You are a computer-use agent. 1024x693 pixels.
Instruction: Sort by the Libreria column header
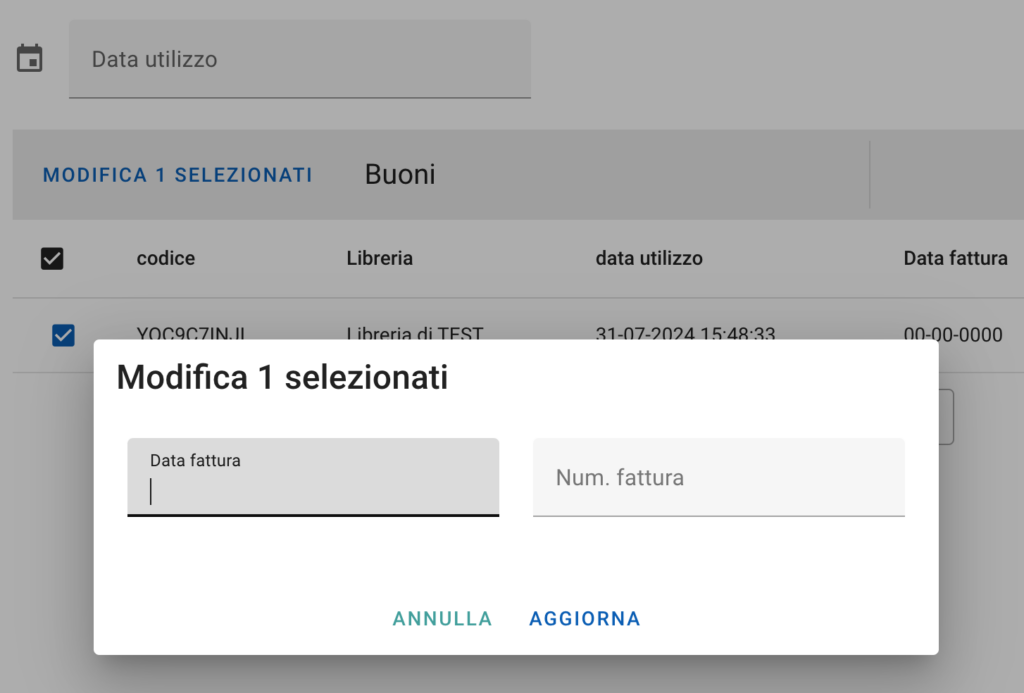tap(380, 258)
